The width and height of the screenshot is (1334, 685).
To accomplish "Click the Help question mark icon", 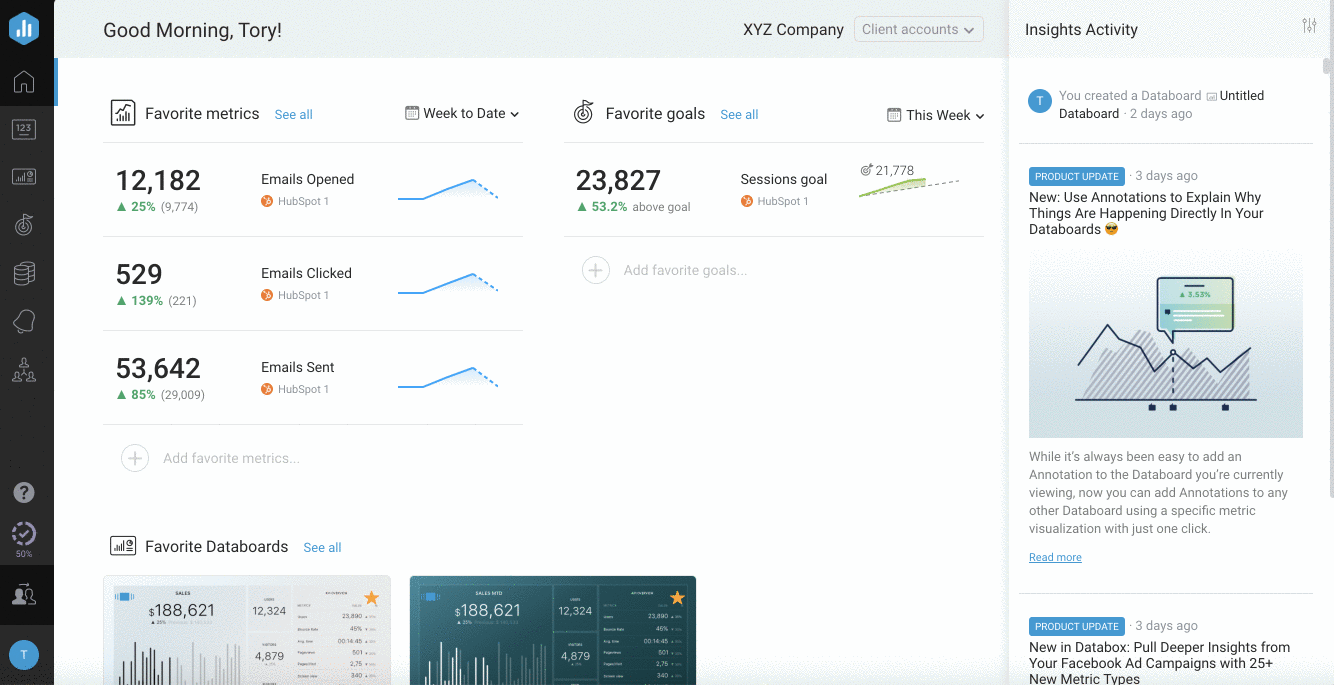I will [24, 492].
